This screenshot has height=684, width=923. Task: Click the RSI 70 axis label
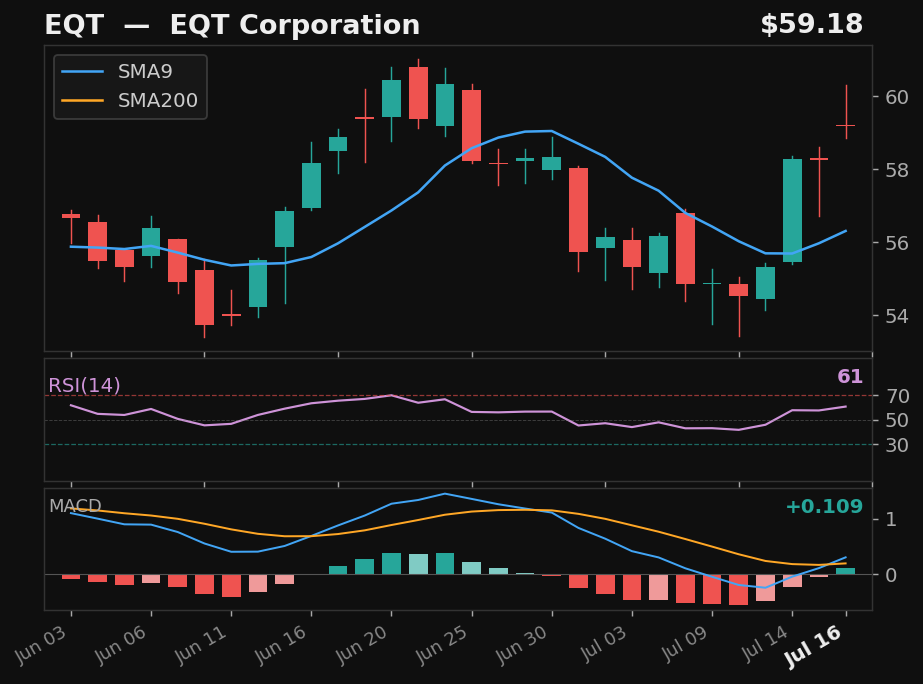click(x=897, y=396)
